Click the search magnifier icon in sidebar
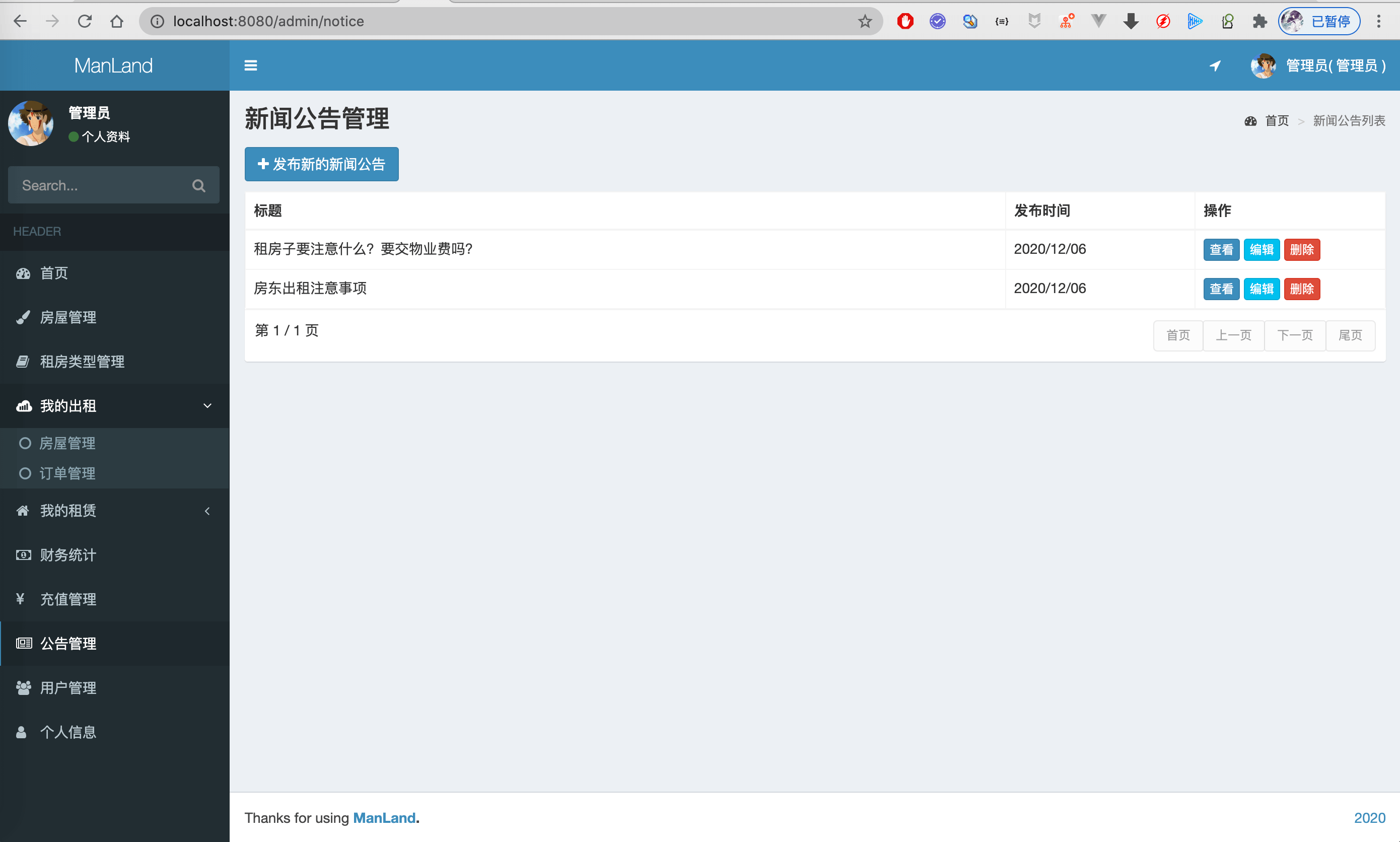Viewport: 1400px width, 842px height. point(198,185)
